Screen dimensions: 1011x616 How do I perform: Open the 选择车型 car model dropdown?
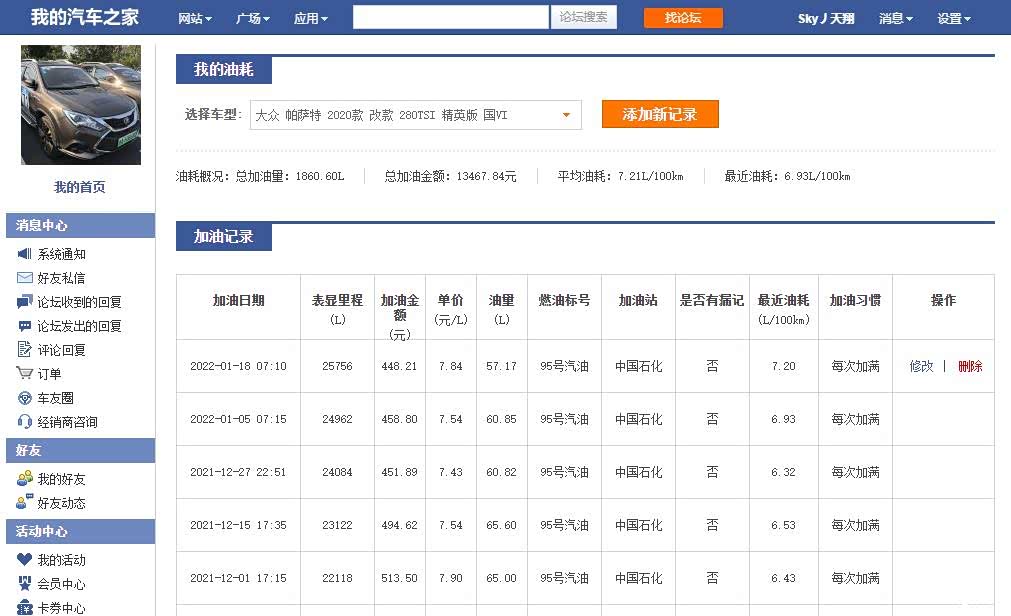point(415,115)
